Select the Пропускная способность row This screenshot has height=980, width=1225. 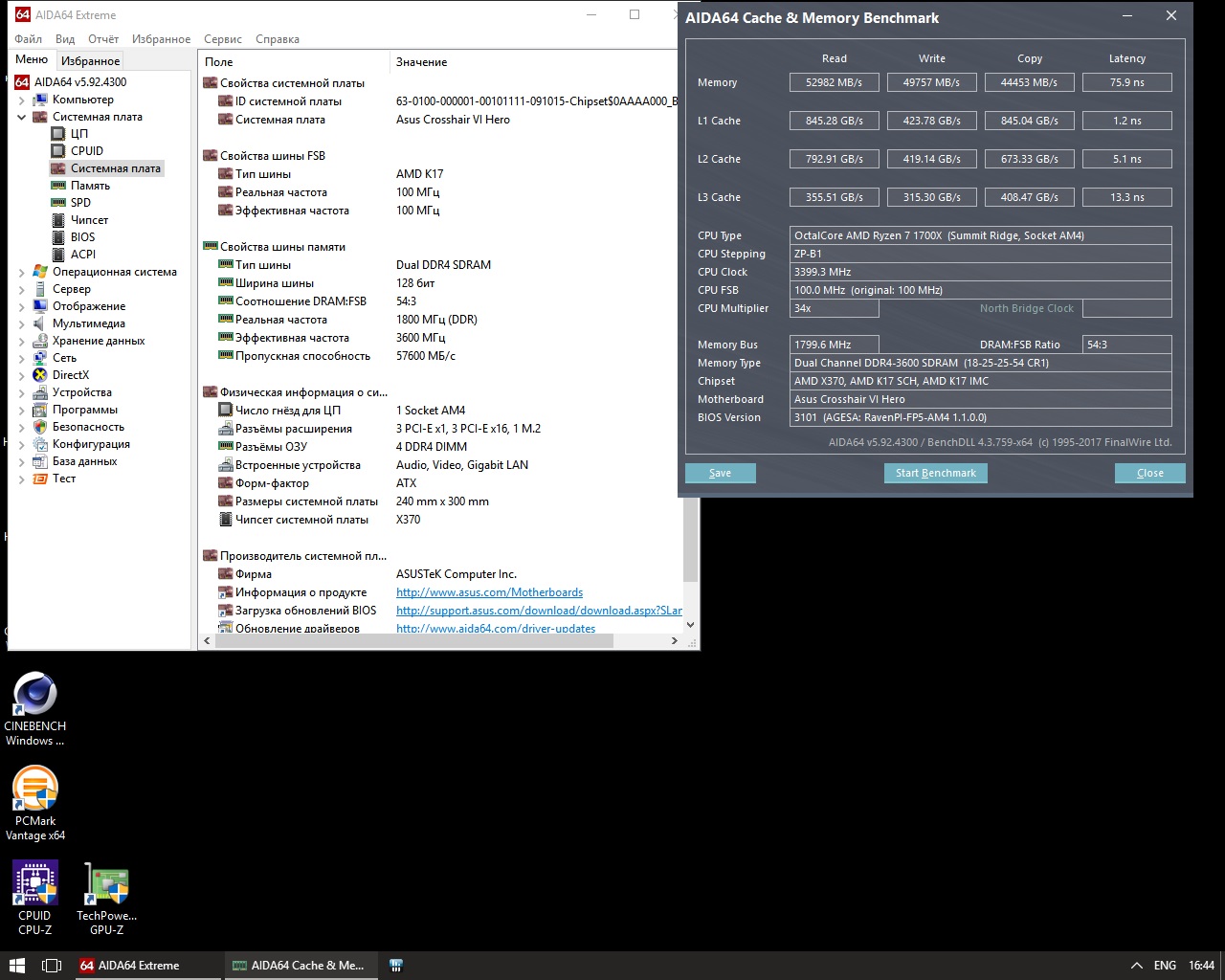[x=439, y=356]
